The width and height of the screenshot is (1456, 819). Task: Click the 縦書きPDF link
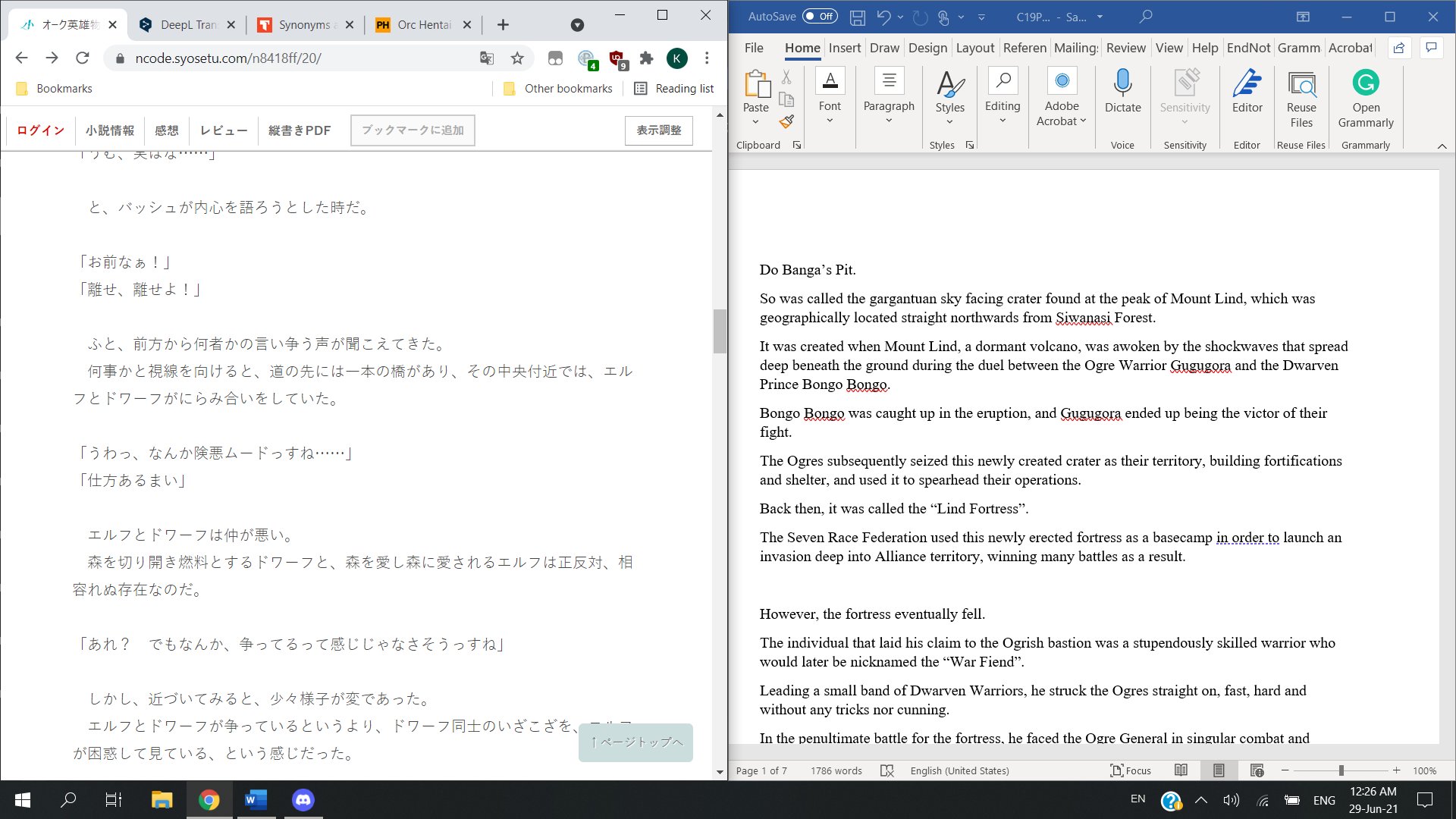point(299,130)
